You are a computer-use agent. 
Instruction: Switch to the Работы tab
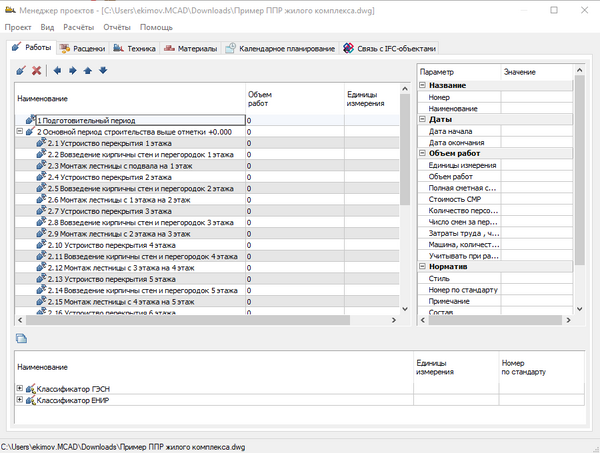pos(32,47)
